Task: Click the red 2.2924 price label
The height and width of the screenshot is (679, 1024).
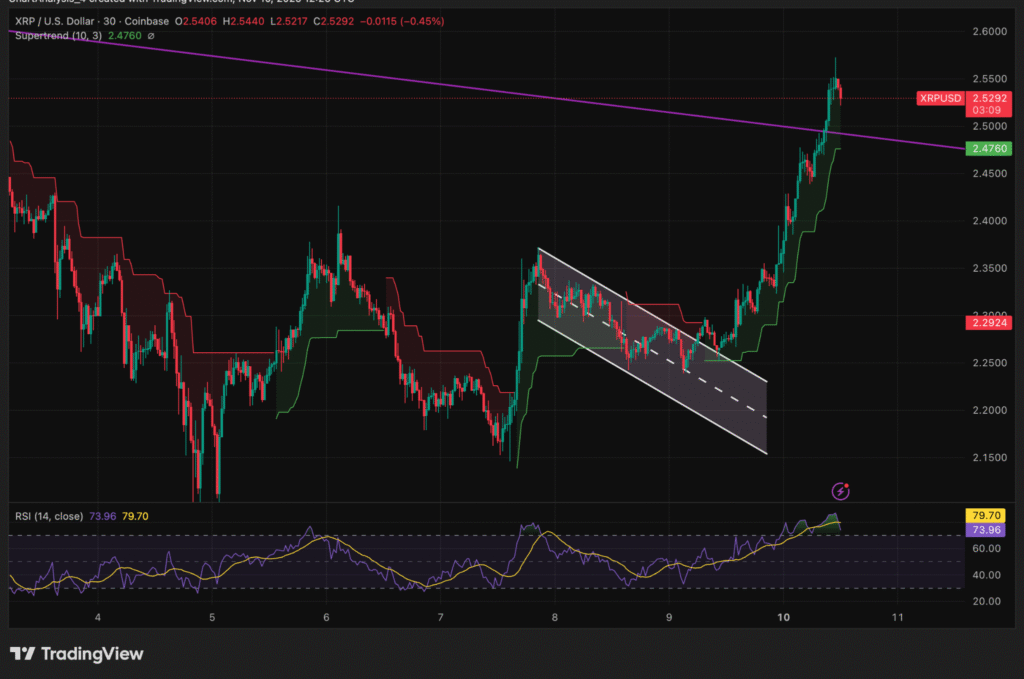Action: (x=988, y=323)
